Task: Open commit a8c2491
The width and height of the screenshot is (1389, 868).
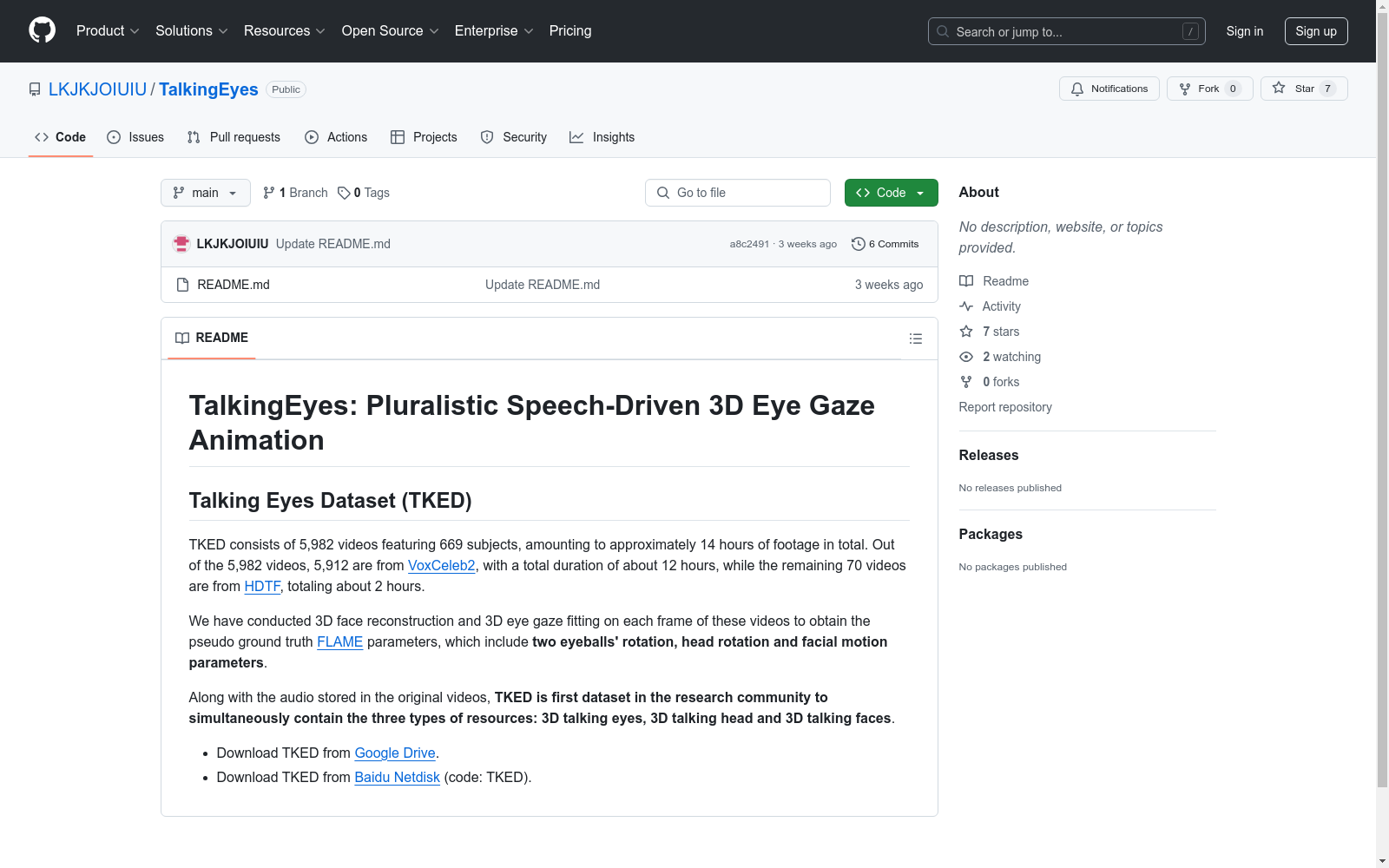Action: click(x=749, y=244)
